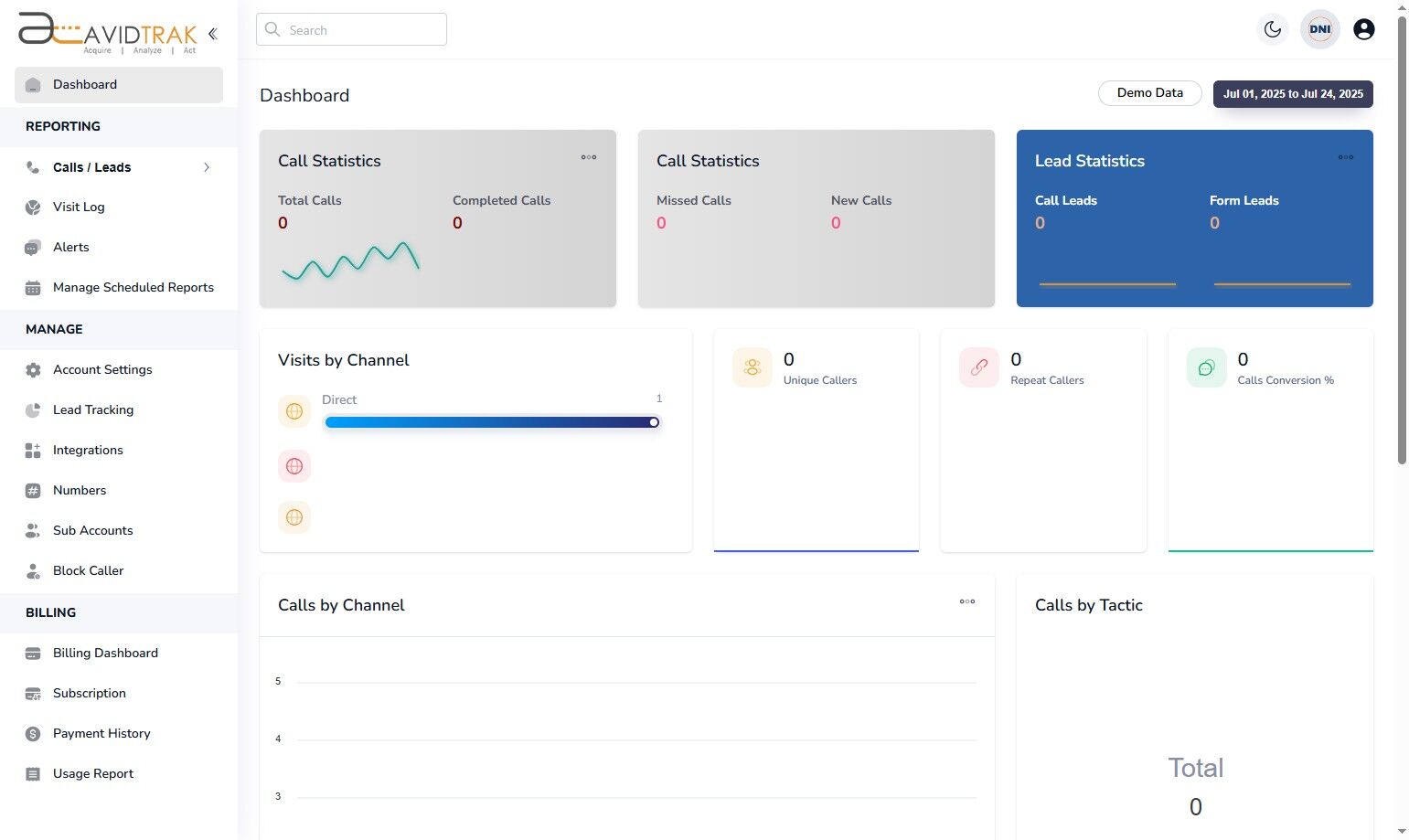Click the Numbers hashtag icon
1409x840 pixels.
point(33,490)
